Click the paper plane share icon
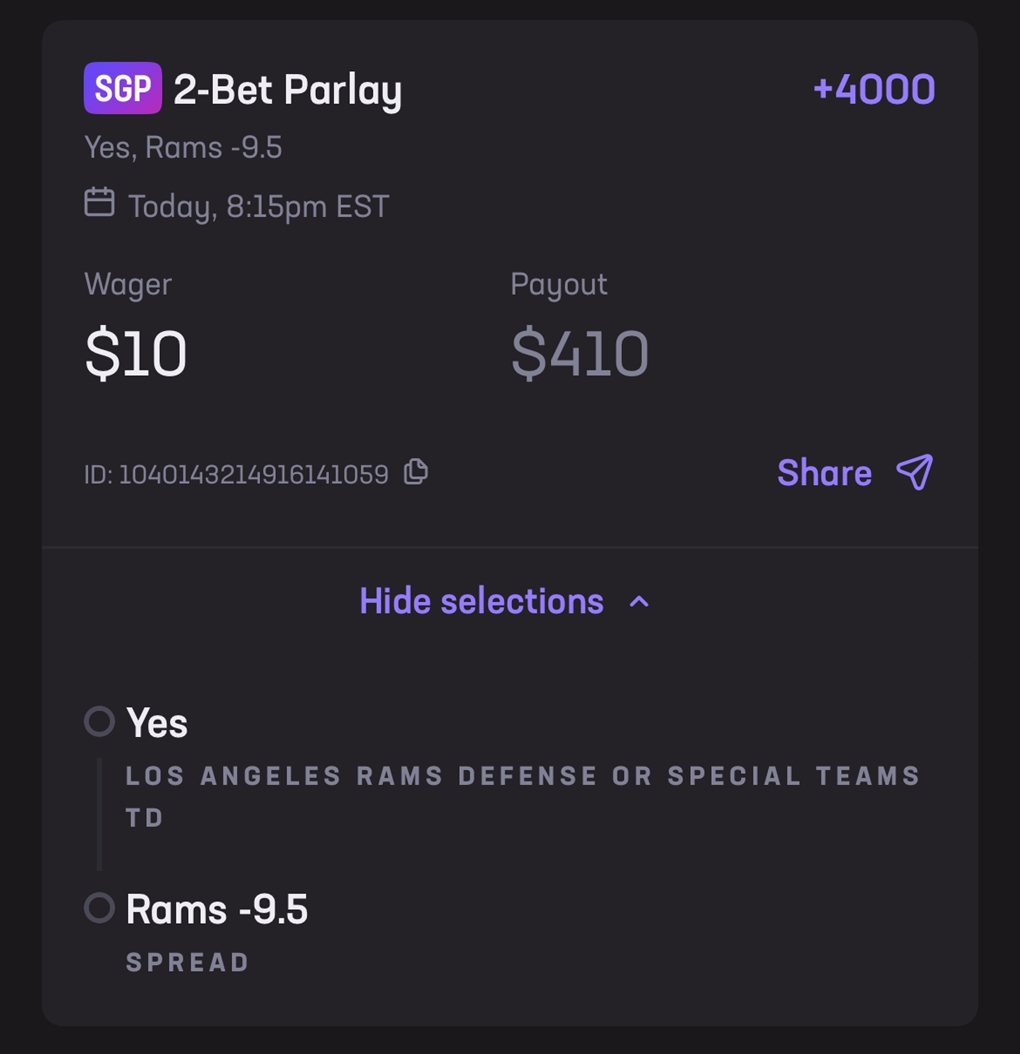1020x1054 pixels. (x=914, y=472)
